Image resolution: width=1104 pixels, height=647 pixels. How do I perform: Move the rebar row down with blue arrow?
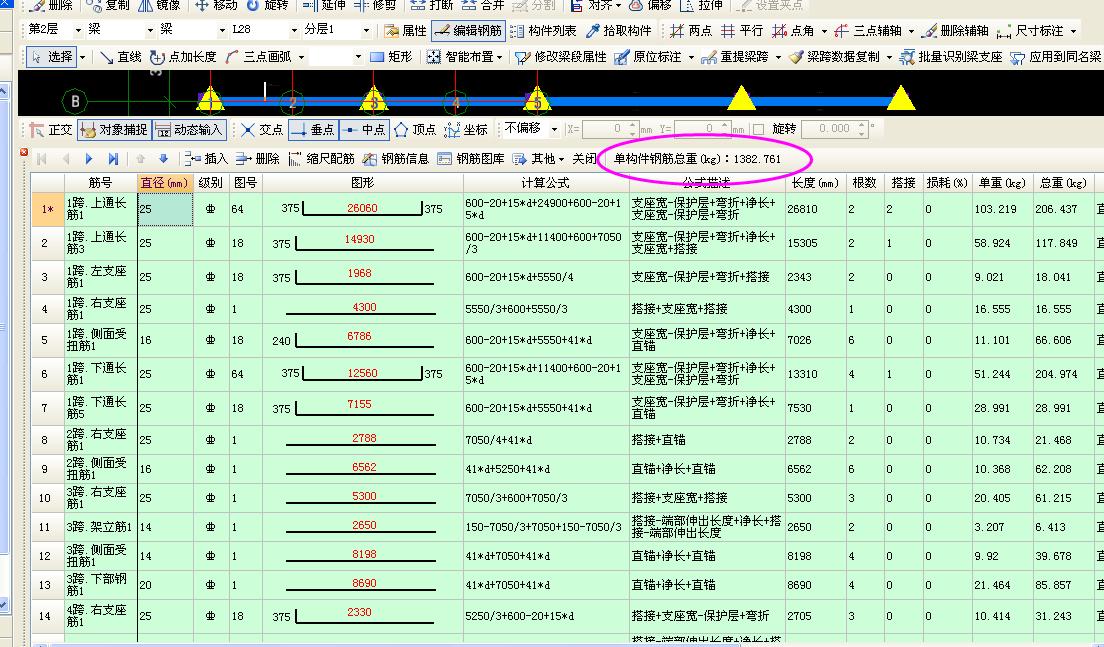[163, 159]
